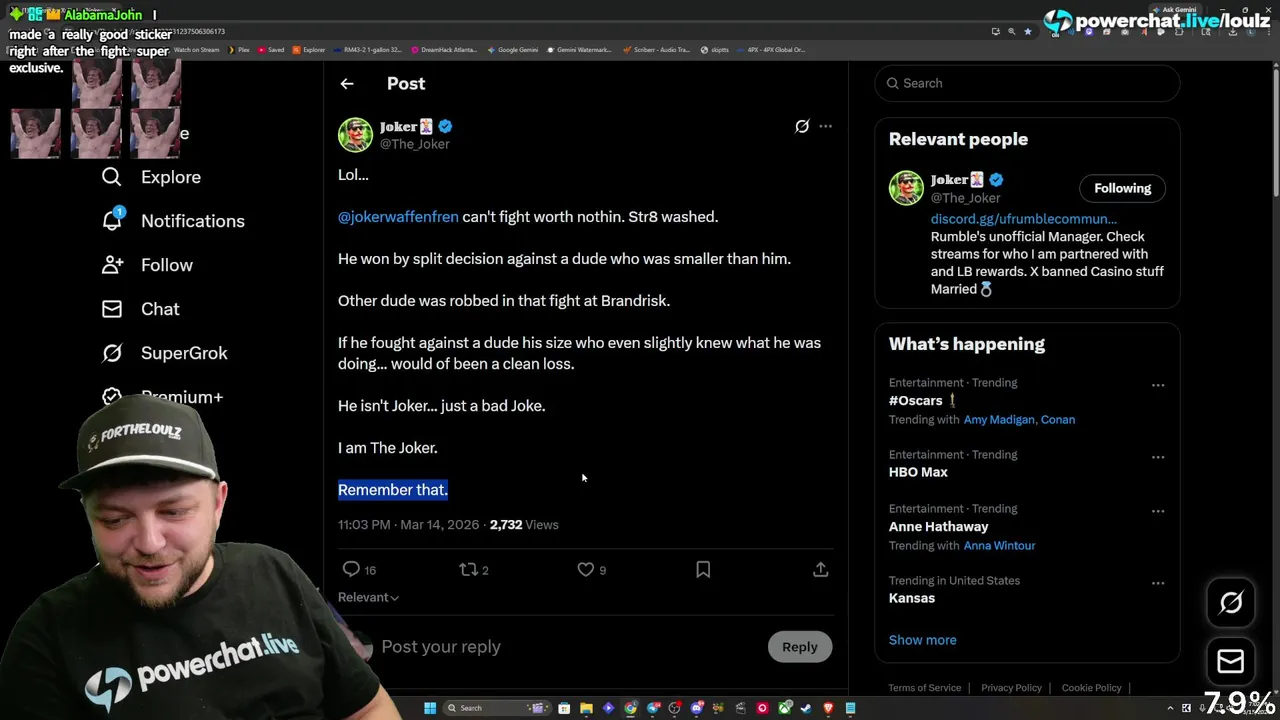The height and width of the screenshot is (720, 1280).
Task: Open the Google Gemini bookmark
Action: pos(513,49)
